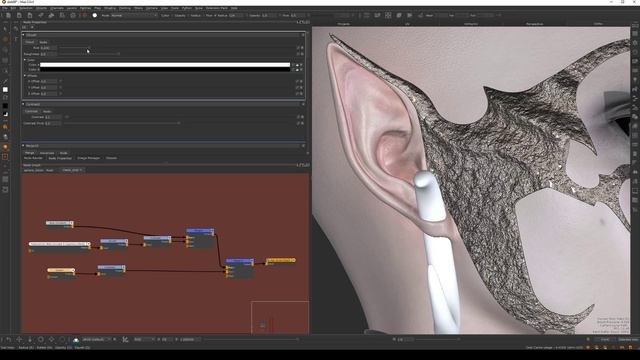Image resolution: width=640 pixels, height=360 pixels.
Task: Close the Cloud section with its corner button
Action: tap(303, 35)
